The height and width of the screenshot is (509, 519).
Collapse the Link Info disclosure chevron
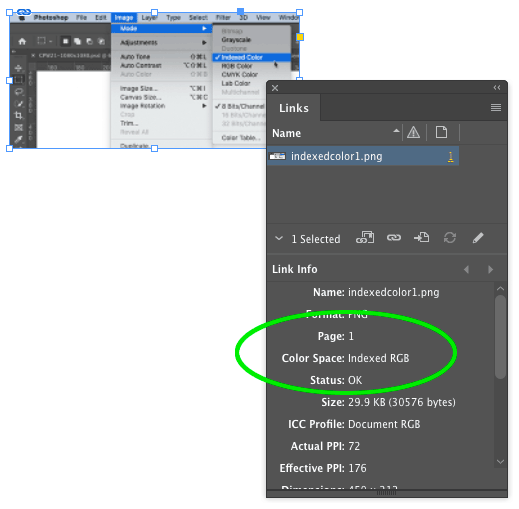pyautogui.click(x=279, y=238)
